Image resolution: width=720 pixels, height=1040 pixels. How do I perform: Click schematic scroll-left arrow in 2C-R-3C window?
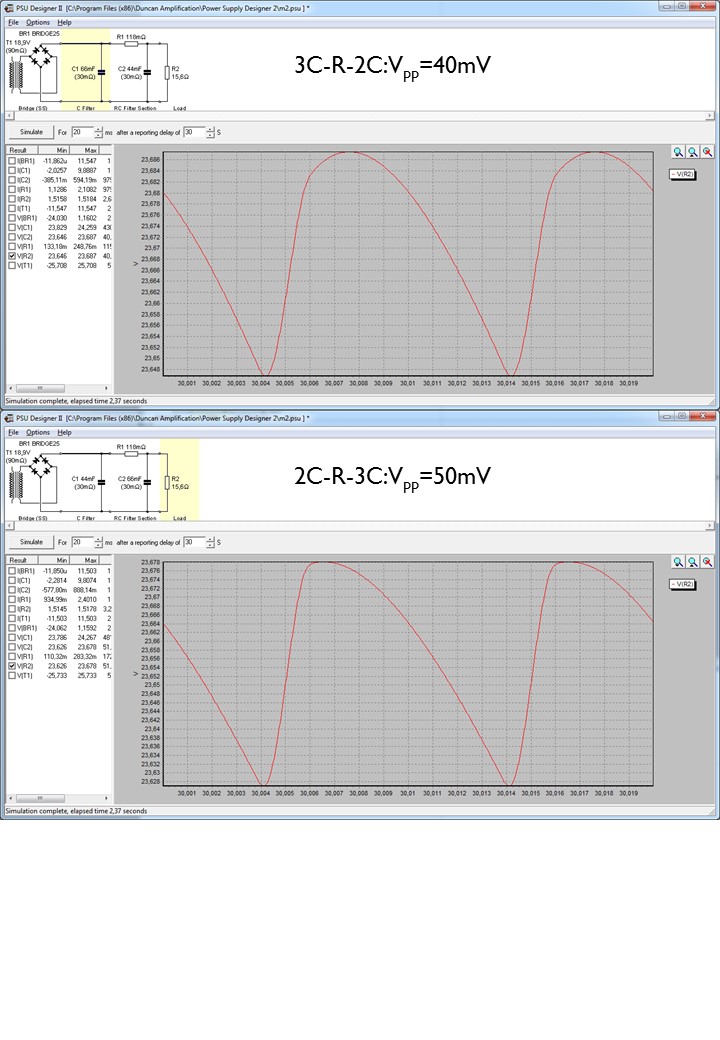[x=9, y=525]
